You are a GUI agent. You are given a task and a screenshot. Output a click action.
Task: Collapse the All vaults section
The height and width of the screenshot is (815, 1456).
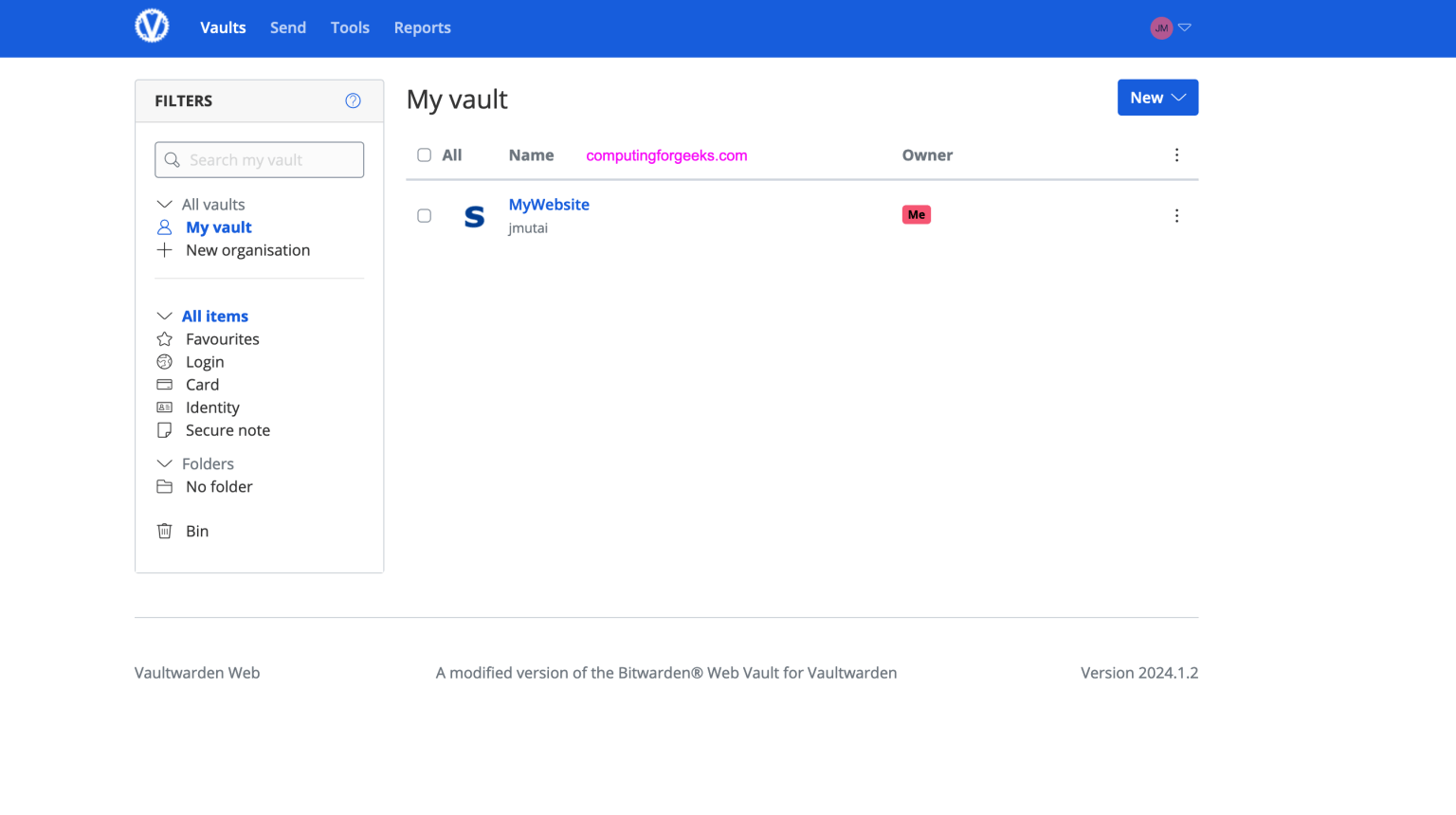165,203
